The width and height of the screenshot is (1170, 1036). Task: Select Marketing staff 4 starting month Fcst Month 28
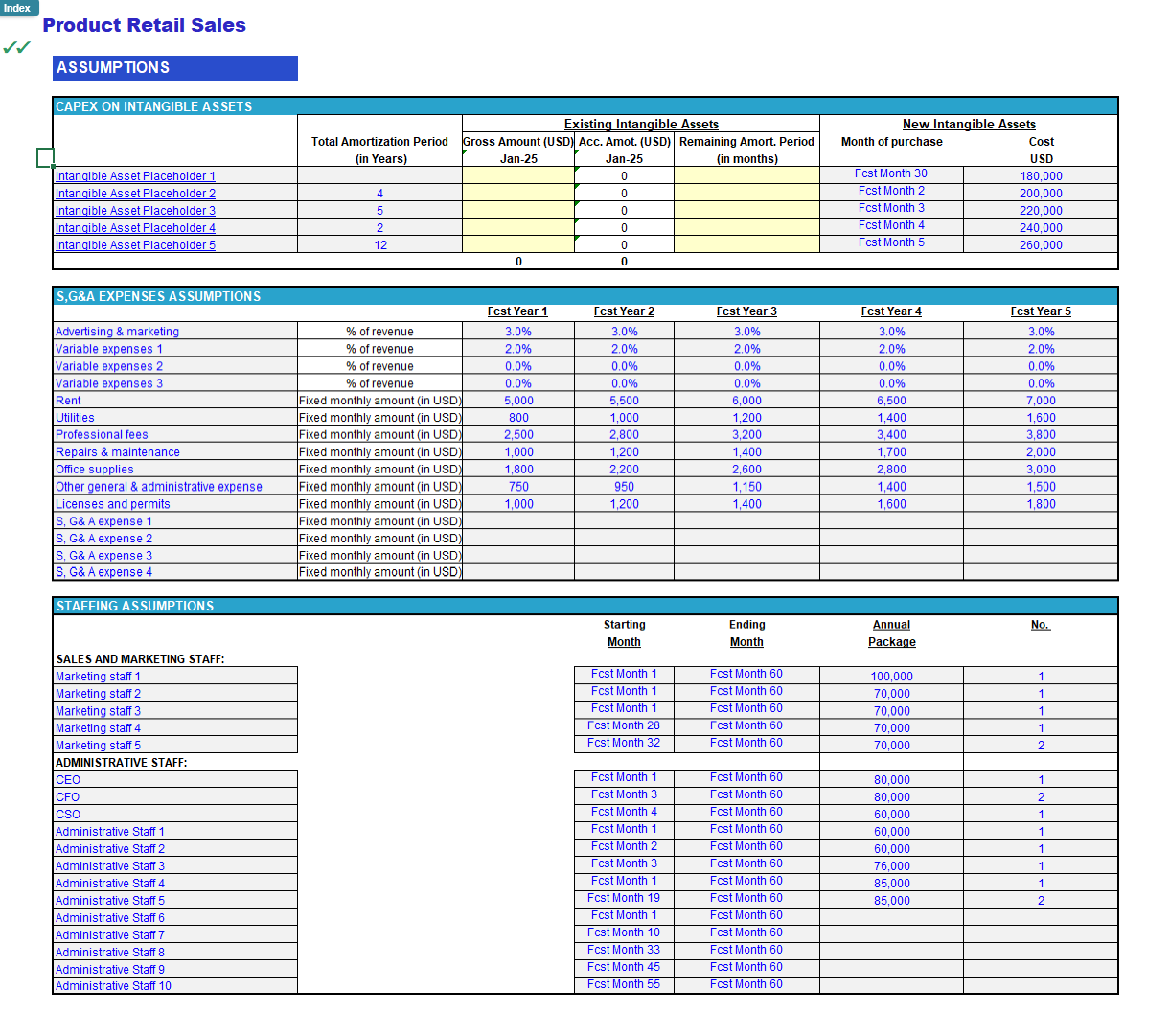pyautogui.click(x=624, y=725)
